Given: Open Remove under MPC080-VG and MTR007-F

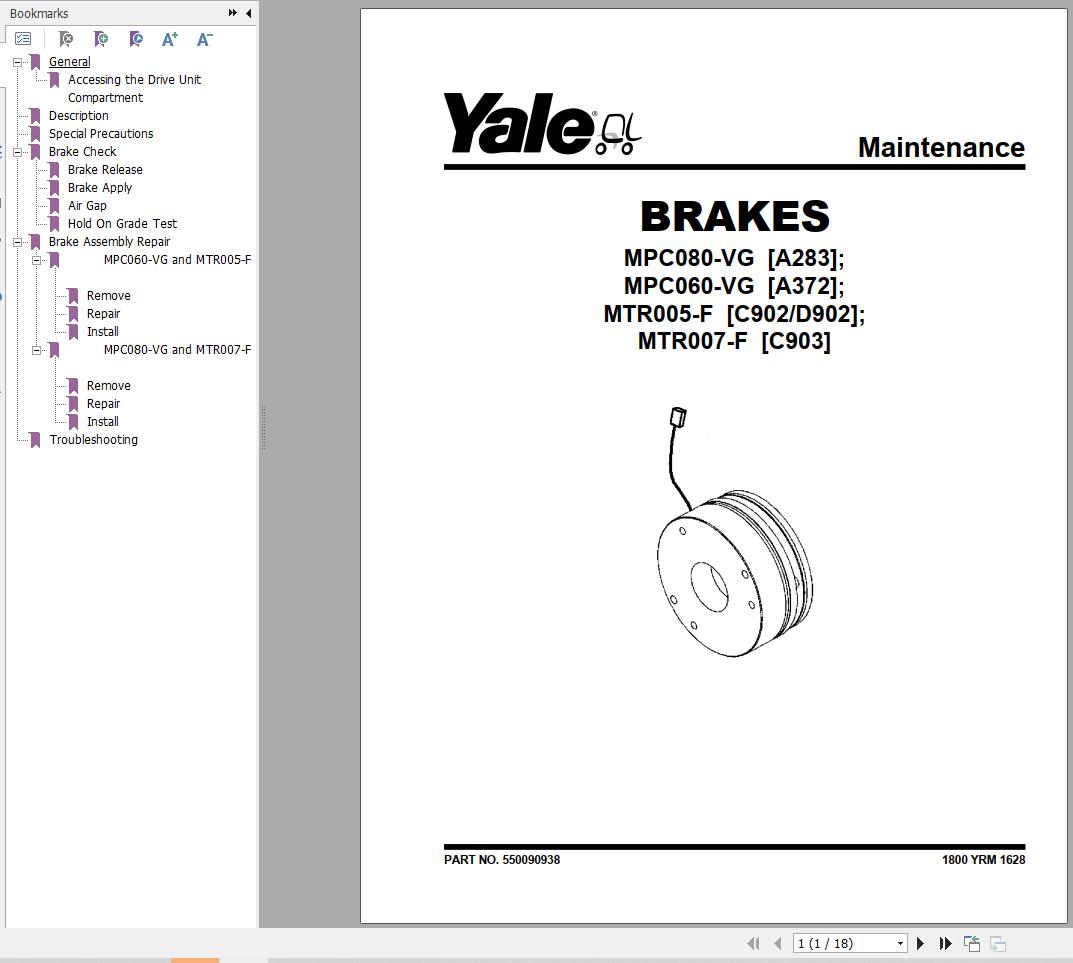Looking at the screenshot, I should 108,385.
